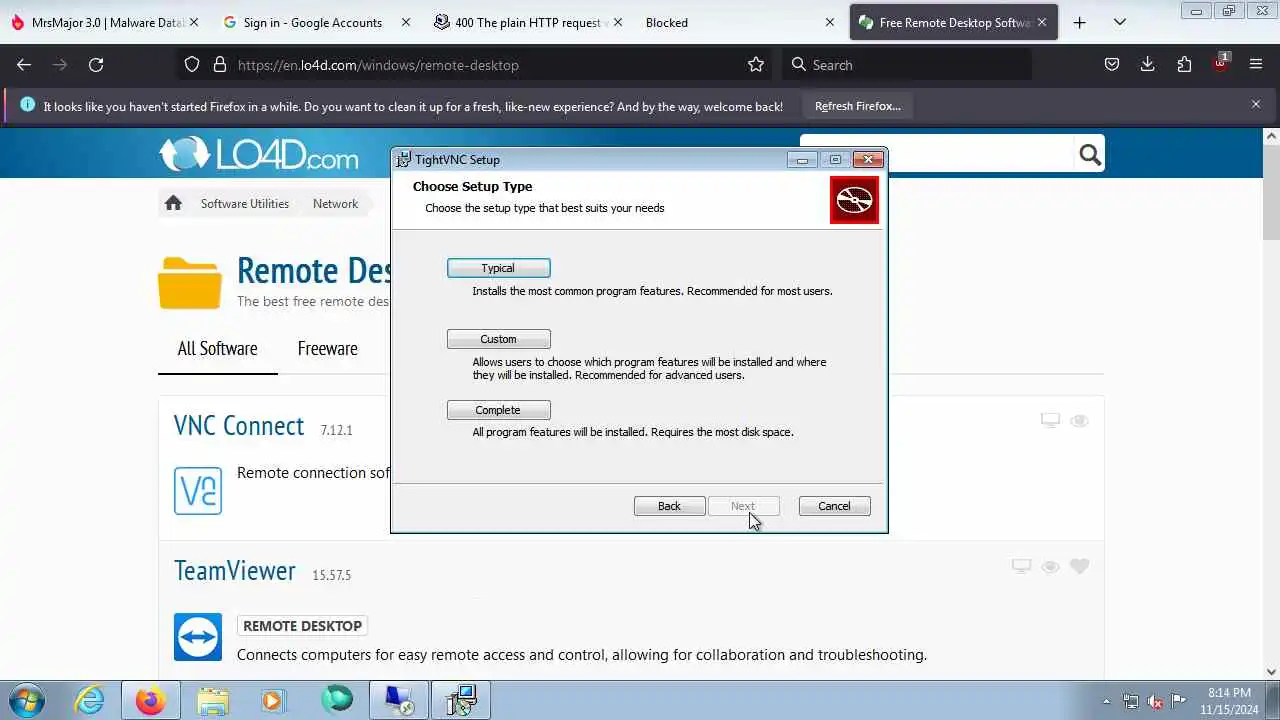The image size is (1280, 720).
Task: Click the muted volume tray icon
Action: point(1155,701)
